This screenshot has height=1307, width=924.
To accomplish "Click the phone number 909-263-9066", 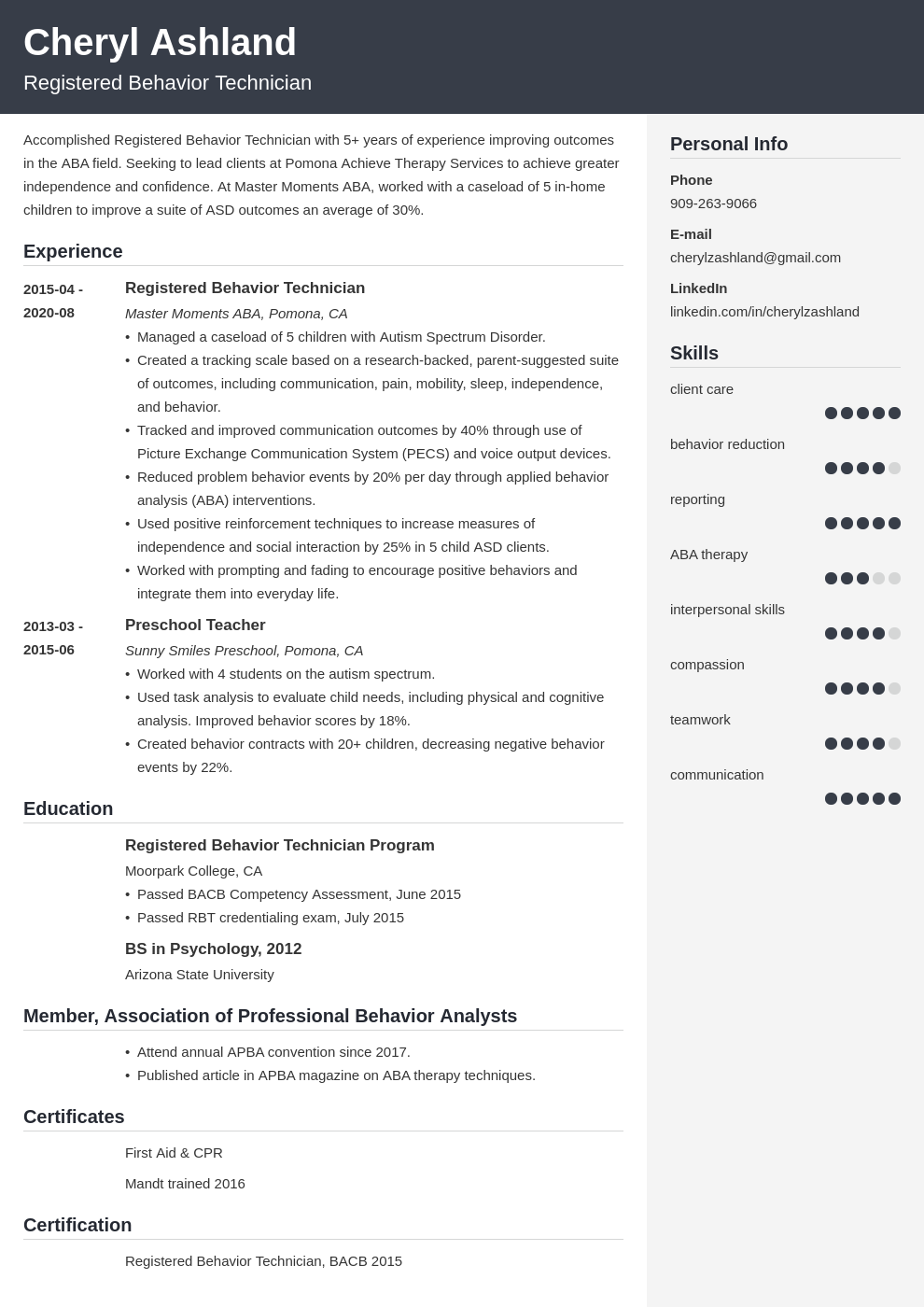I will [x=713, y=204].
